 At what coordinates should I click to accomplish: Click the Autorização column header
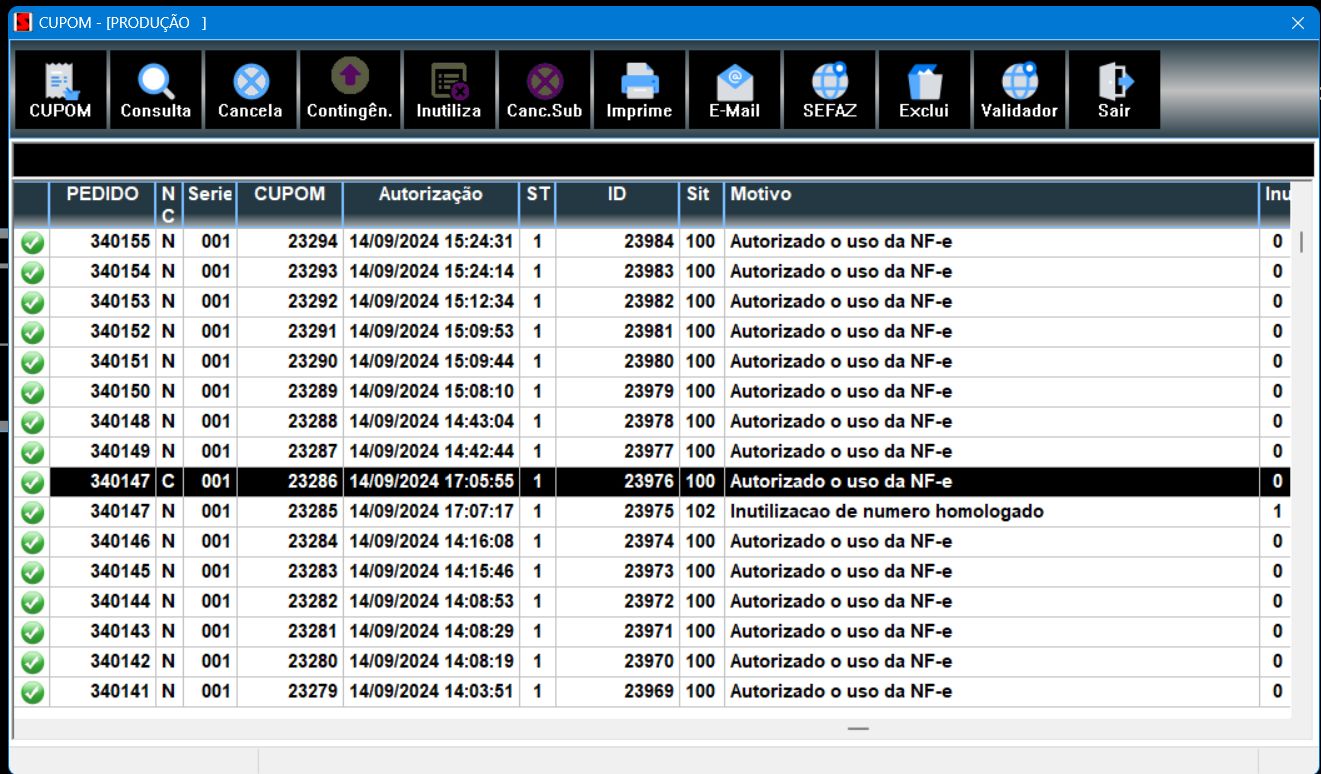[430, 195]
